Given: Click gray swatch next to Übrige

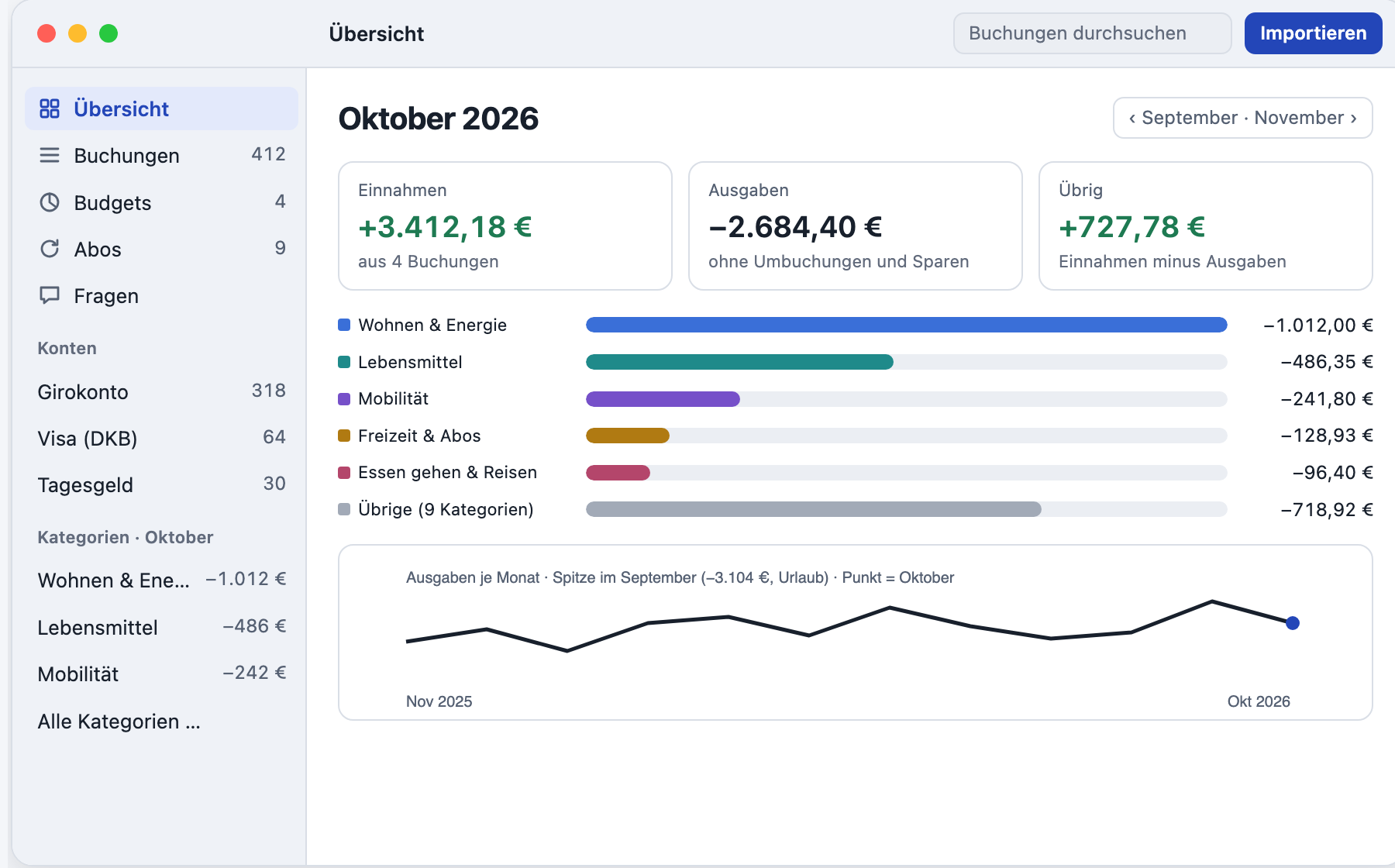Looking at the screenshot, I should (344, 509).
